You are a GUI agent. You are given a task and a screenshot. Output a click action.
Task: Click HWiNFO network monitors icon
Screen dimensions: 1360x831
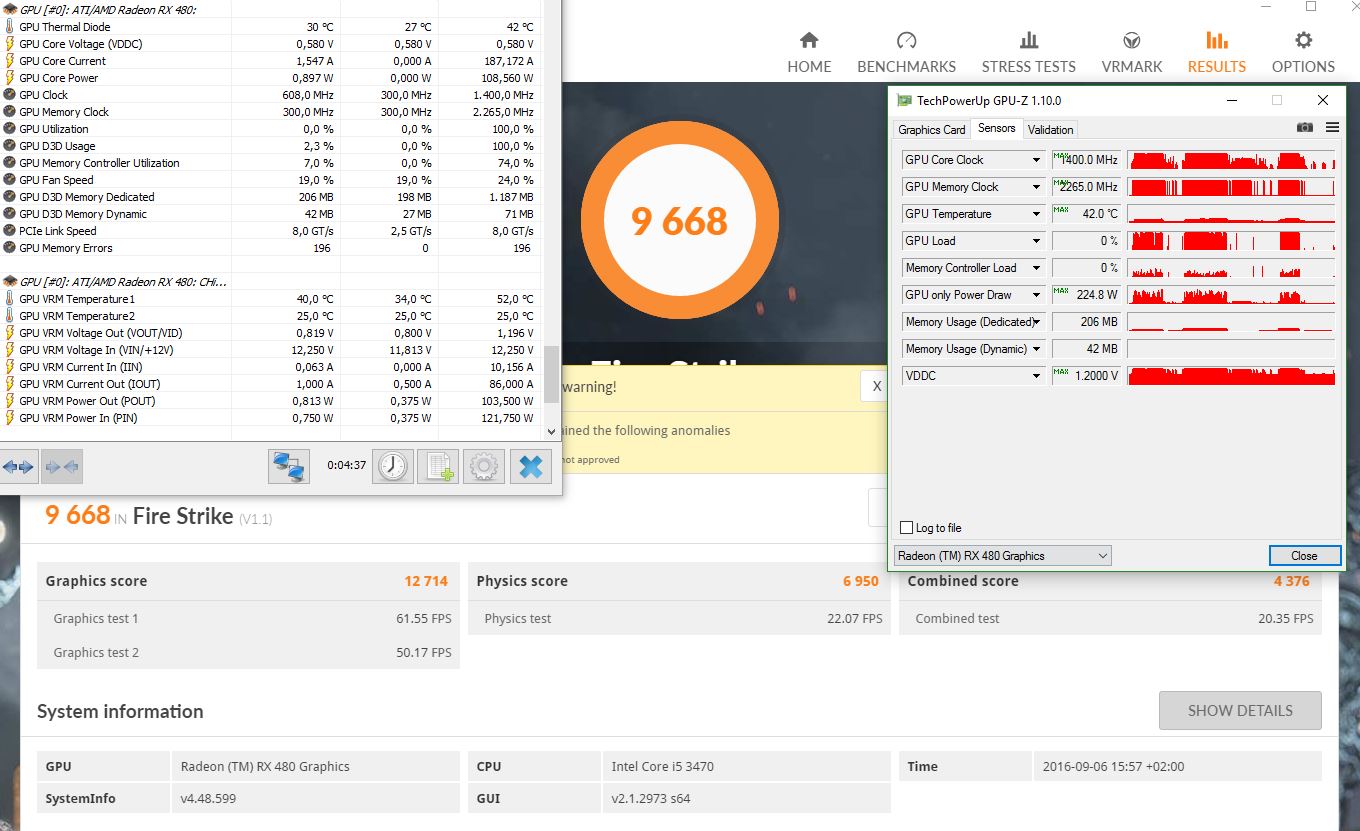(289, 466)
